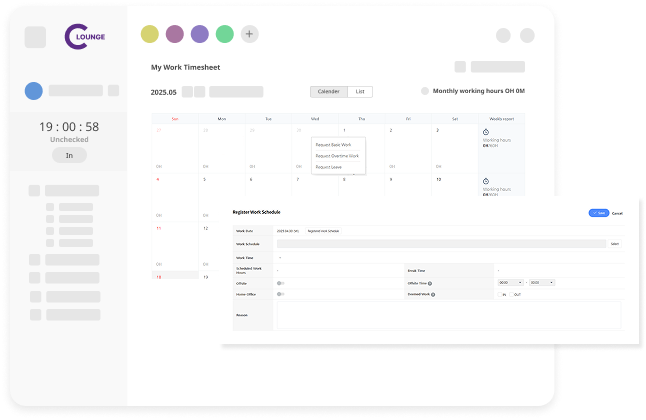Click the Weekly report column header
The height and width of the screenshot is (420, 646).
(501, 119)
